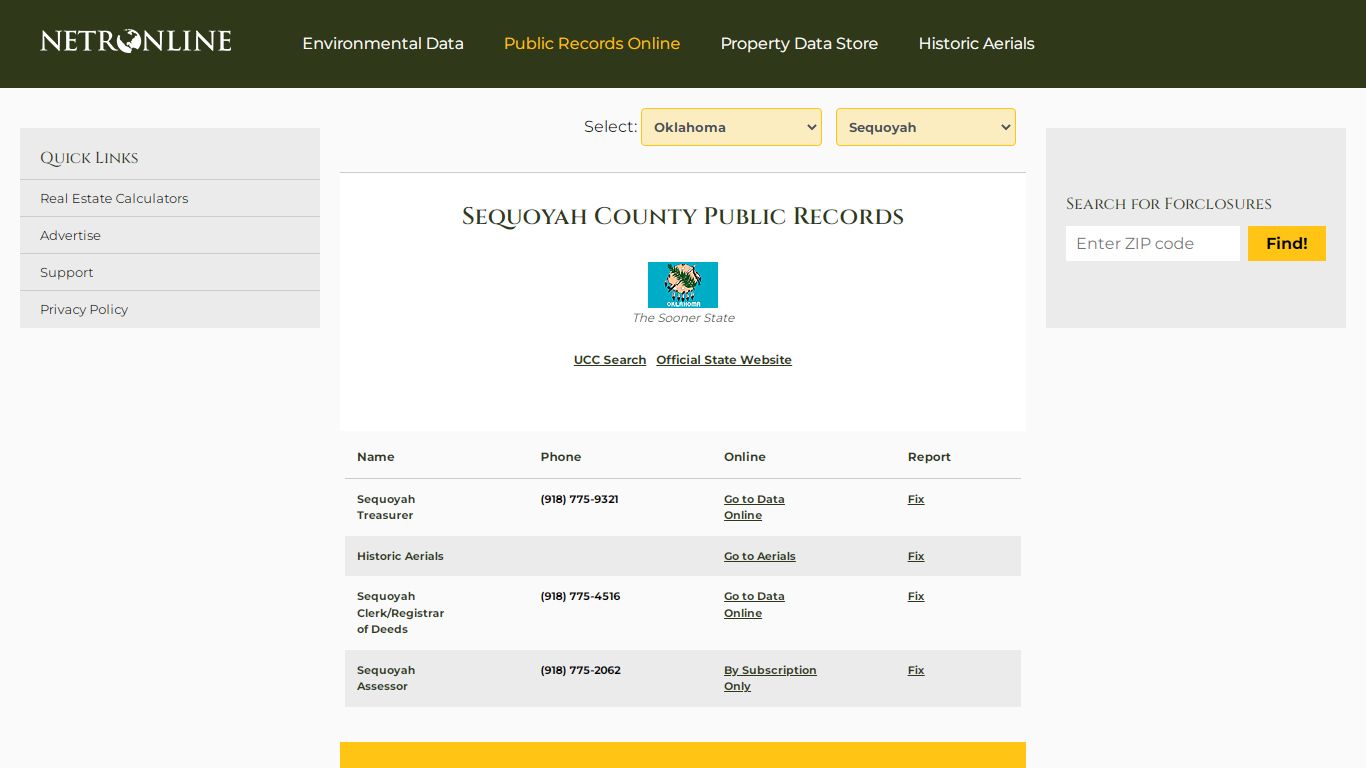This screenshot has width=1366, height=768.
Task: Open the Privacy Policy quick link
Action: (84, 309)
